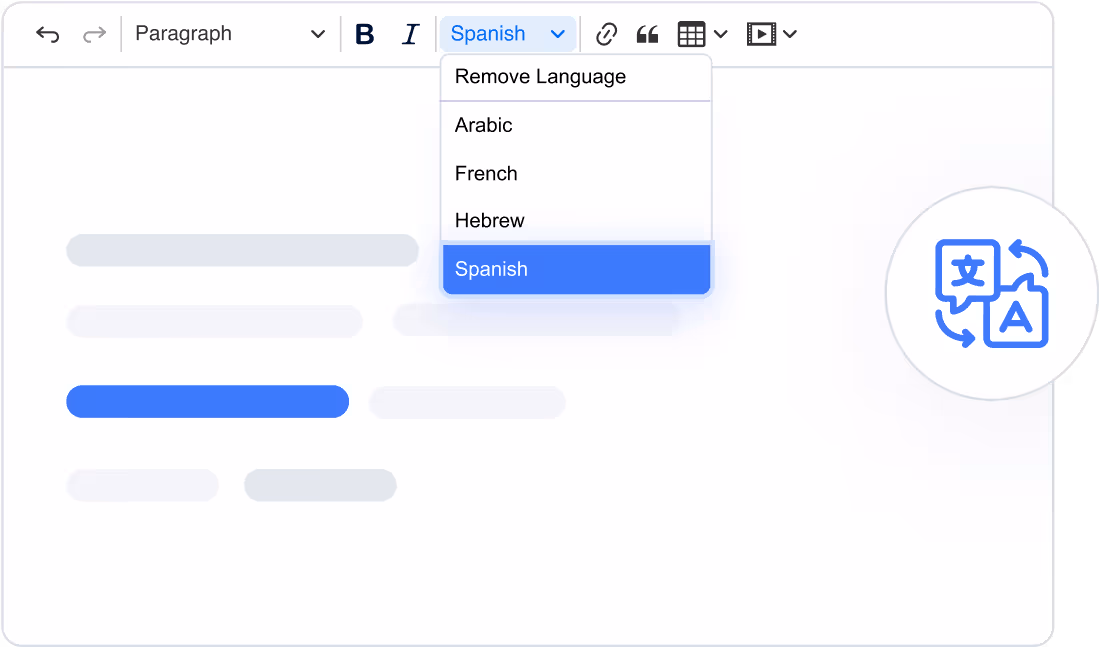Click the Redo arrow icon

94,34
